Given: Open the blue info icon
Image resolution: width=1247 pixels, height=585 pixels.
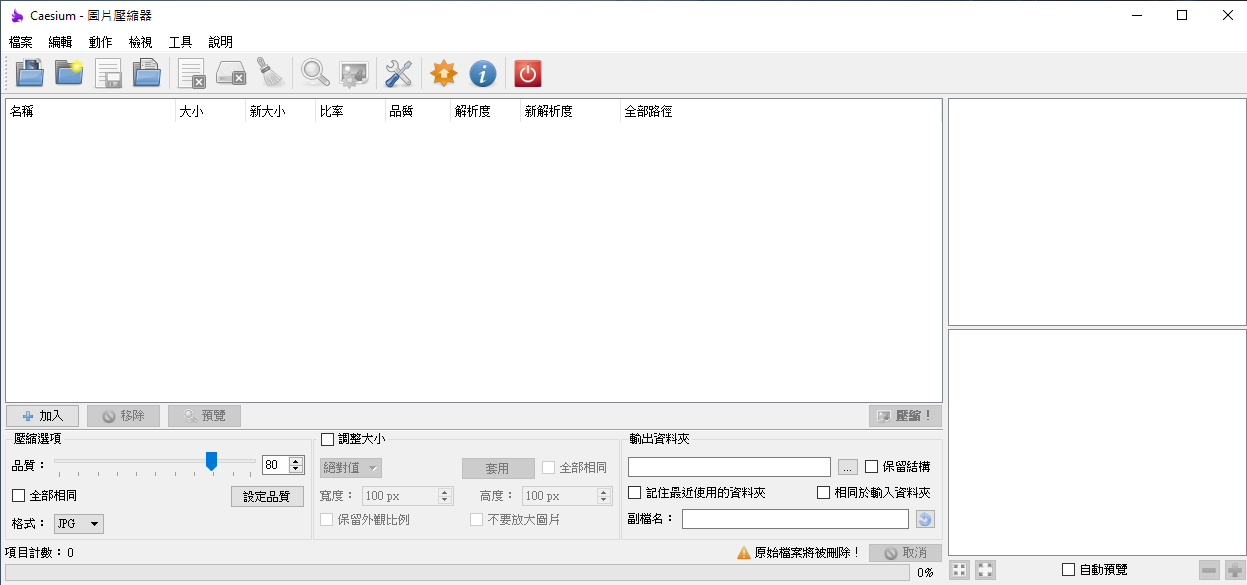Looking at the screenshot, I should (483, 73).
